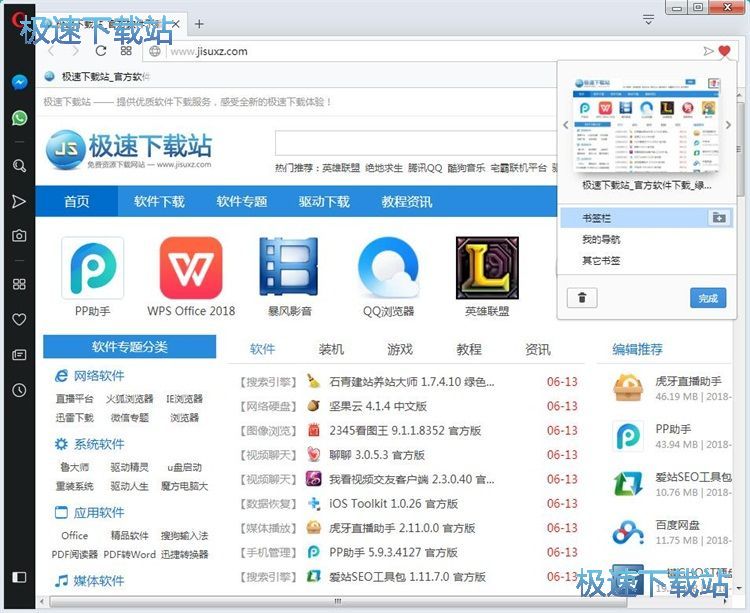Open 媒体软件 category link
750x613 pixels.
tap(99, 581)
